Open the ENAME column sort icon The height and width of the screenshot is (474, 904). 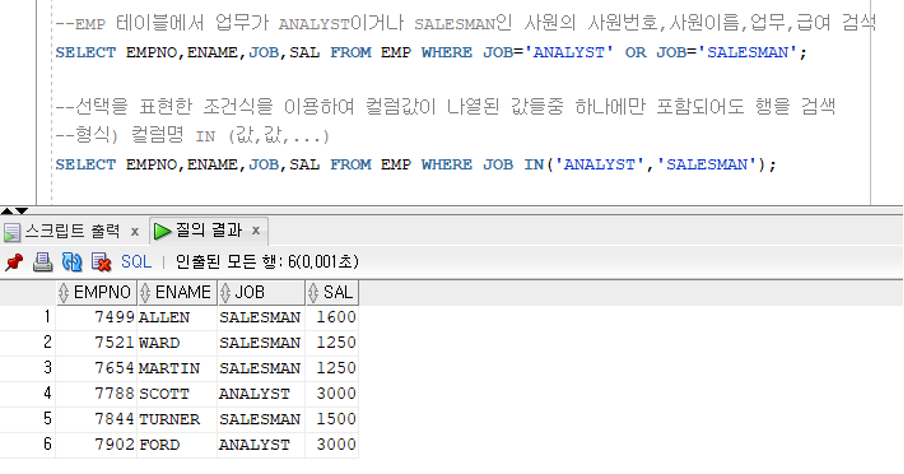click(x=145, y=293)
